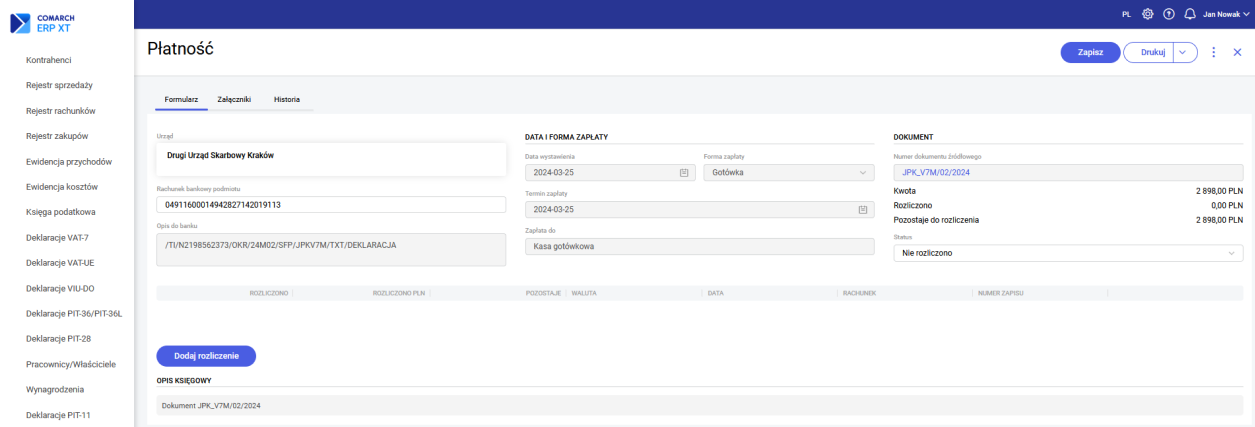Open Deklaracje VAT-7 in sidebar
Image resolution: width=1255 pixels, height=427 pixels.
58,237
